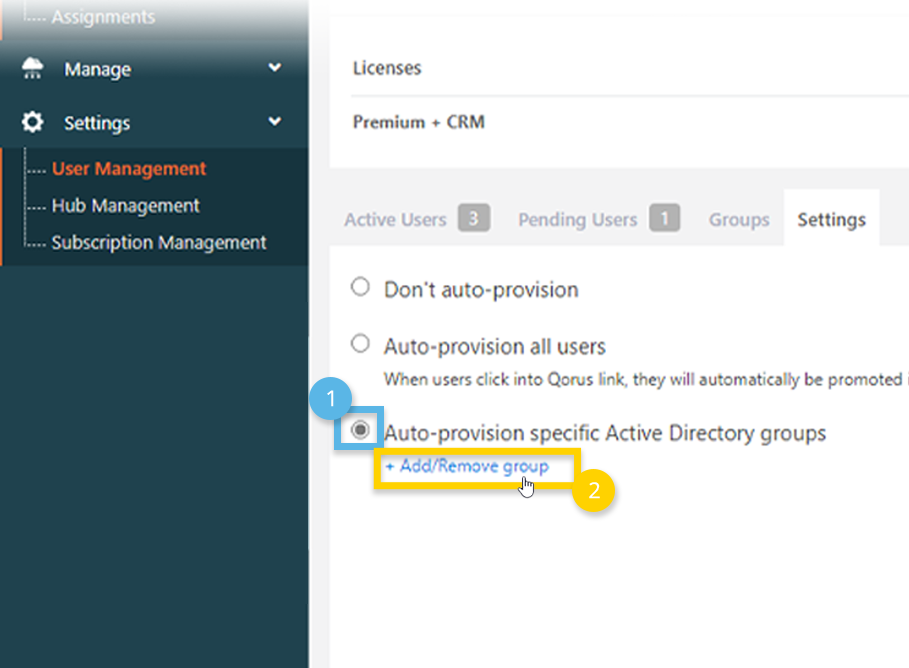Click the Pending Users count badge
Viewport: 909px width, 668px height.
(x=664, y=218)
